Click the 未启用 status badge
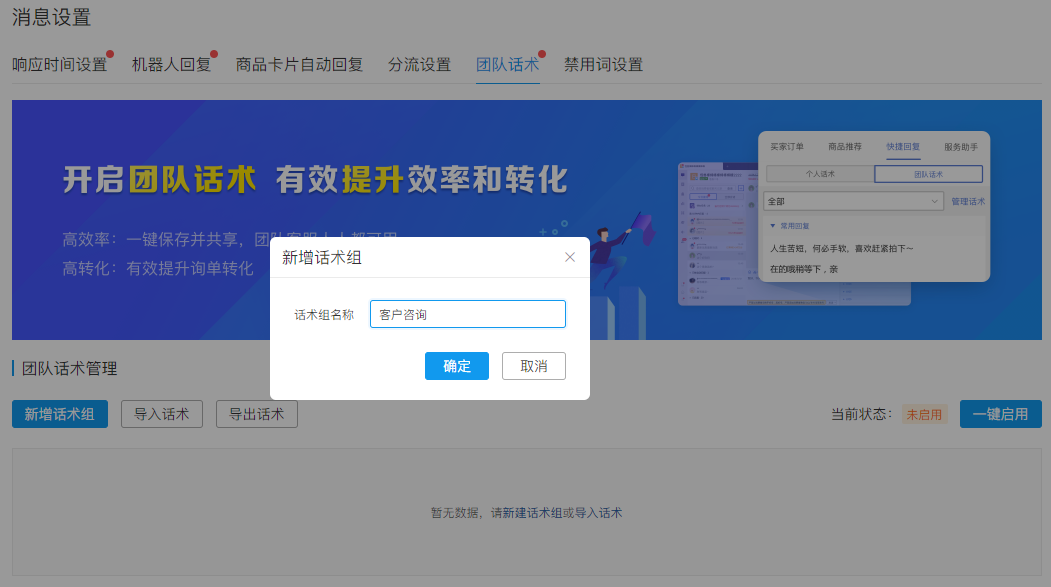This screenshot has width=1051, height=587. click(924, 414)
